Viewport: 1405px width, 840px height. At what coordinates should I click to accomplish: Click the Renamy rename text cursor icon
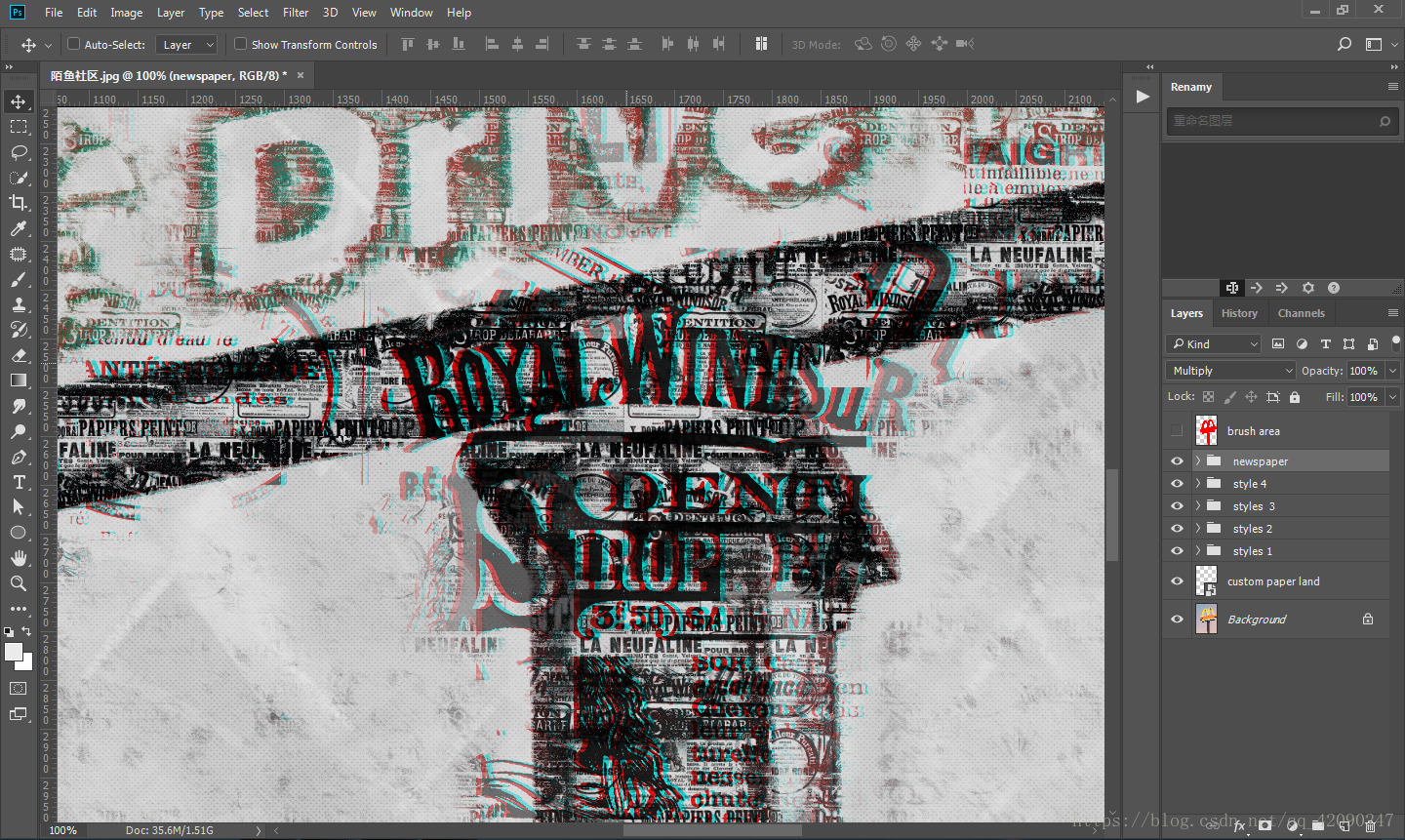(1232, 288)
